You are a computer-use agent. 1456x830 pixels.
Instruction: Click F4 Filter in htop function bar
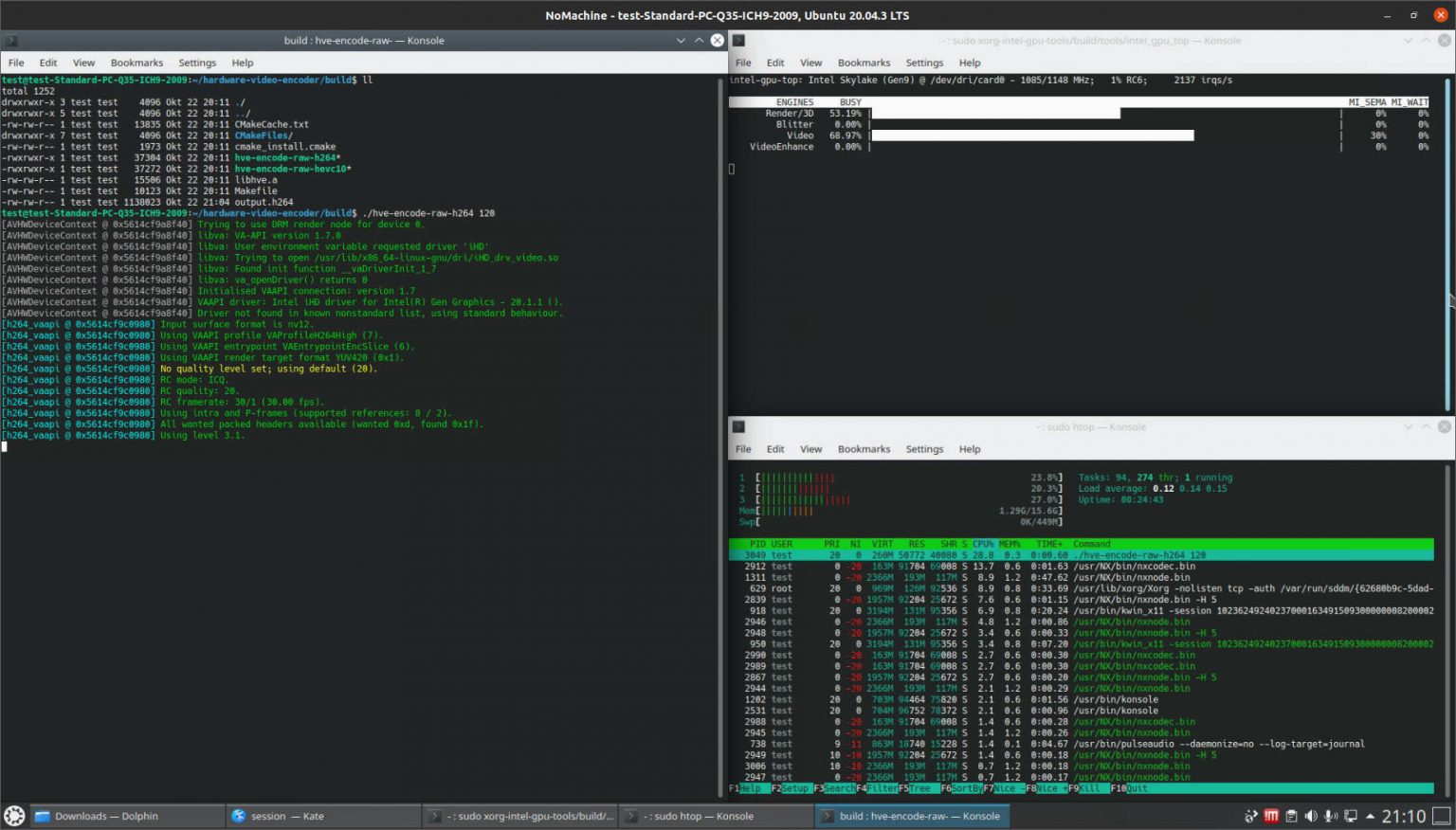click(878, 788)
